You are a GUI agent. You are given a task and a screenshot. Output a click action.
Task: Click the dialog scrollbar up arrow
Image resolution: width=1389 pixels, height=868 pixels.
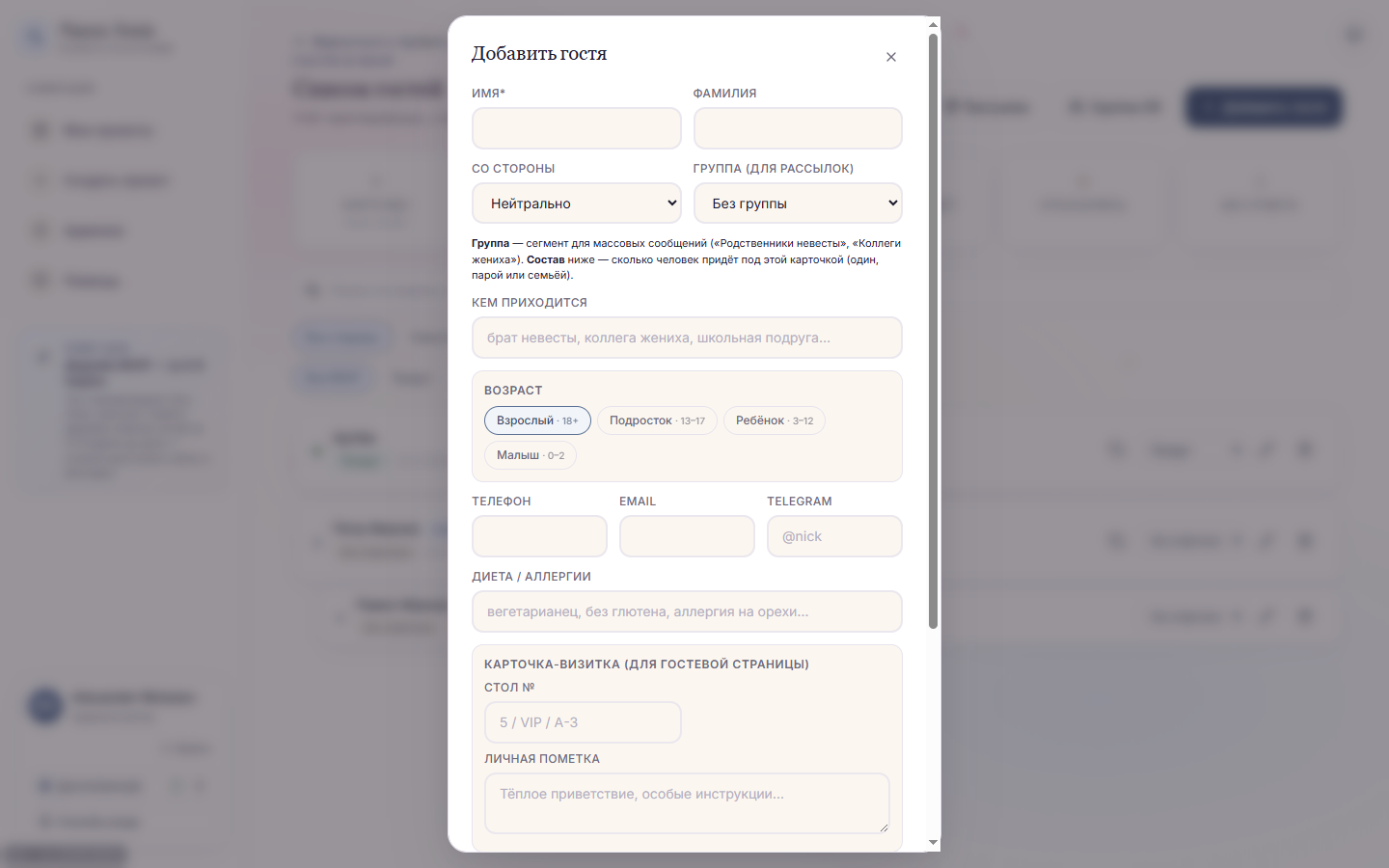(933, 24)
